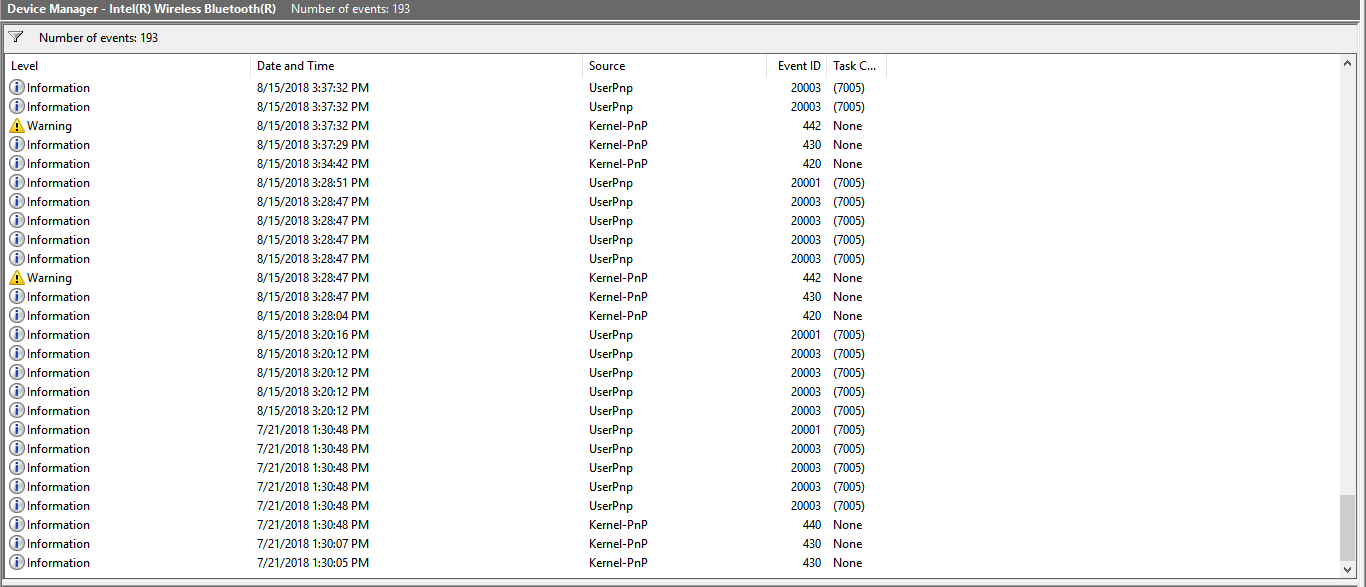
Task: Sort by the Level column header
Action: [x=128, y=66]
